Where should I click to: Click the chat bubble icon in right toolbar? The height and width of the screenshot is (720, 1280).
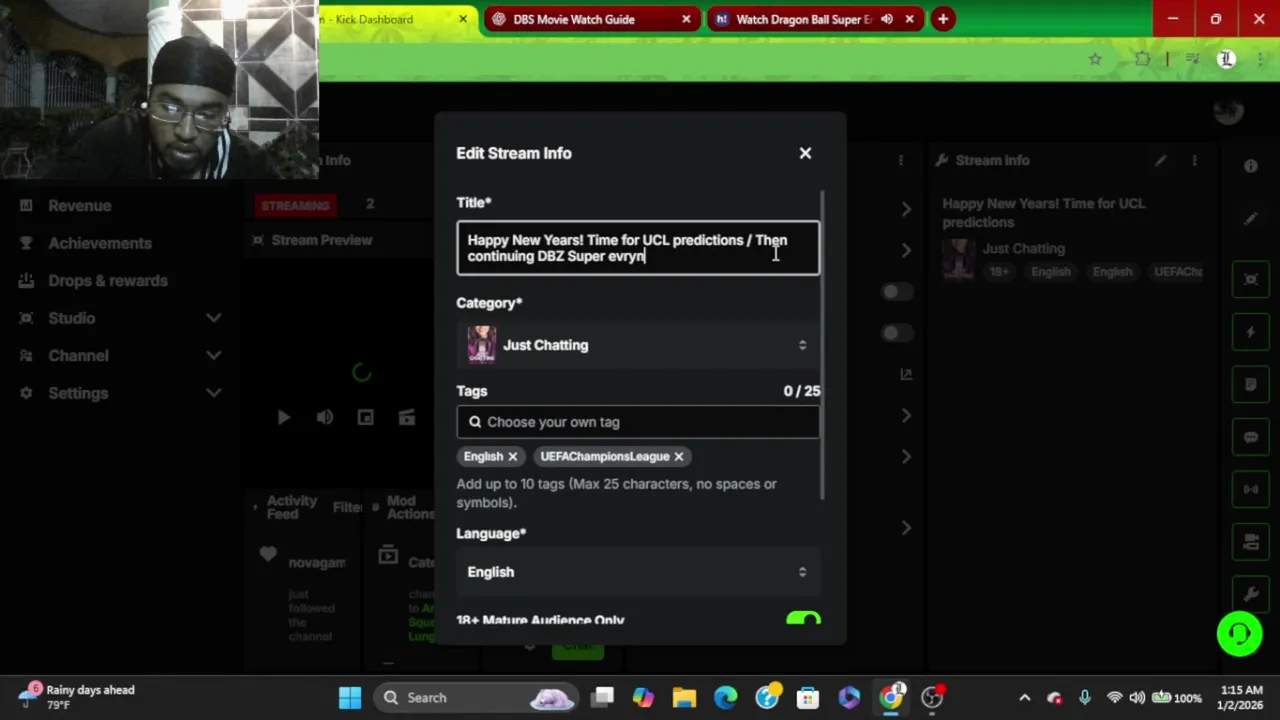pos(1250,437)
